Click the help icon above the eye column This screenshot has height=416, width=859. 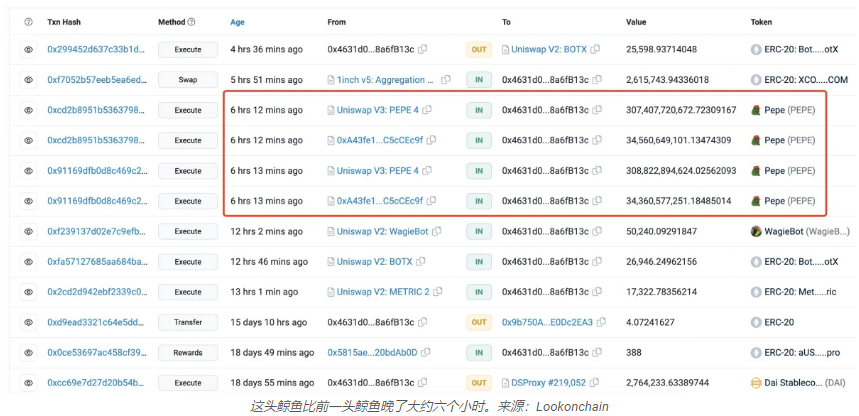click(x=28, y=22)
